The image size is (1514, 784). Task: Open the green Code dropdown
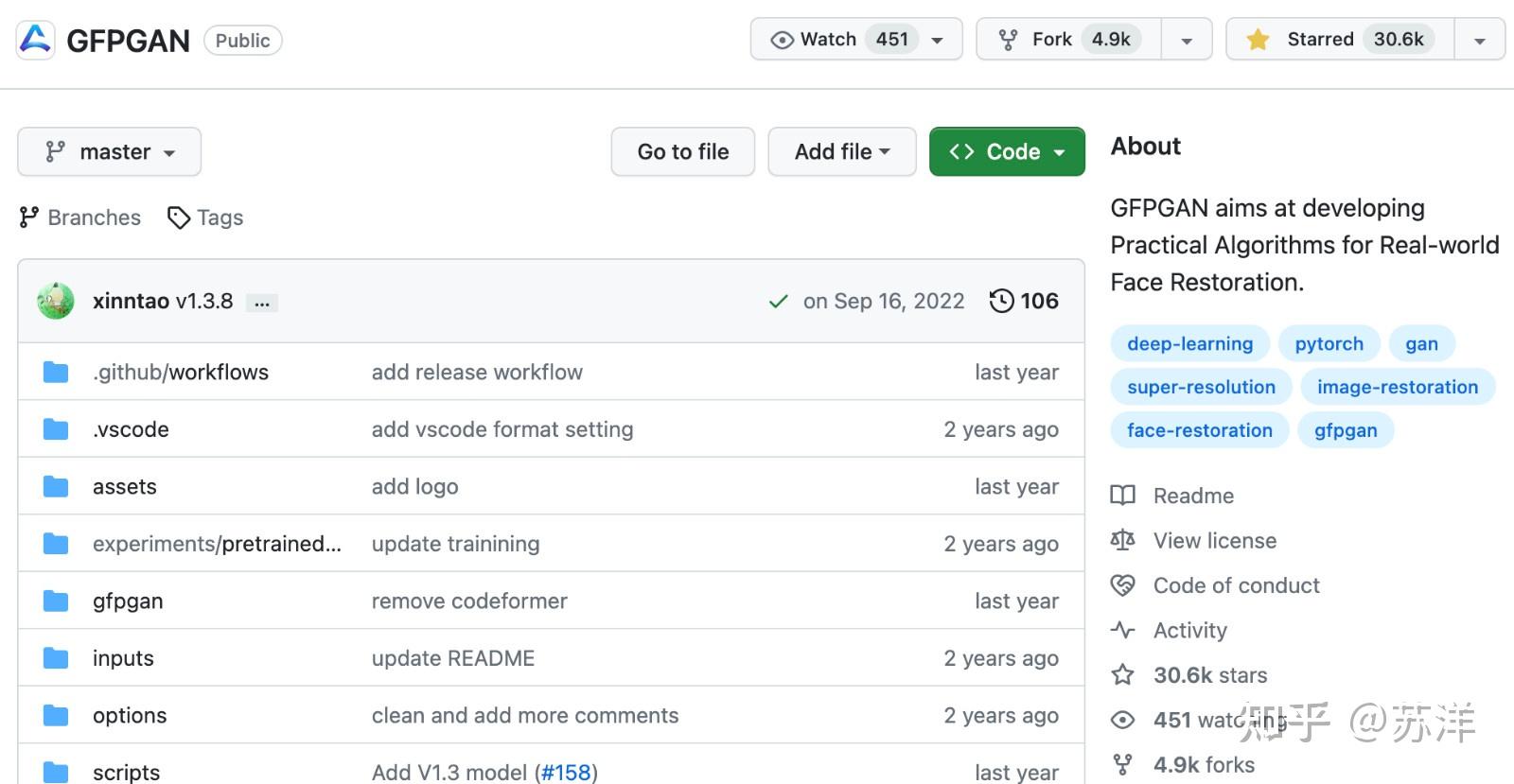click(1006, 151)
